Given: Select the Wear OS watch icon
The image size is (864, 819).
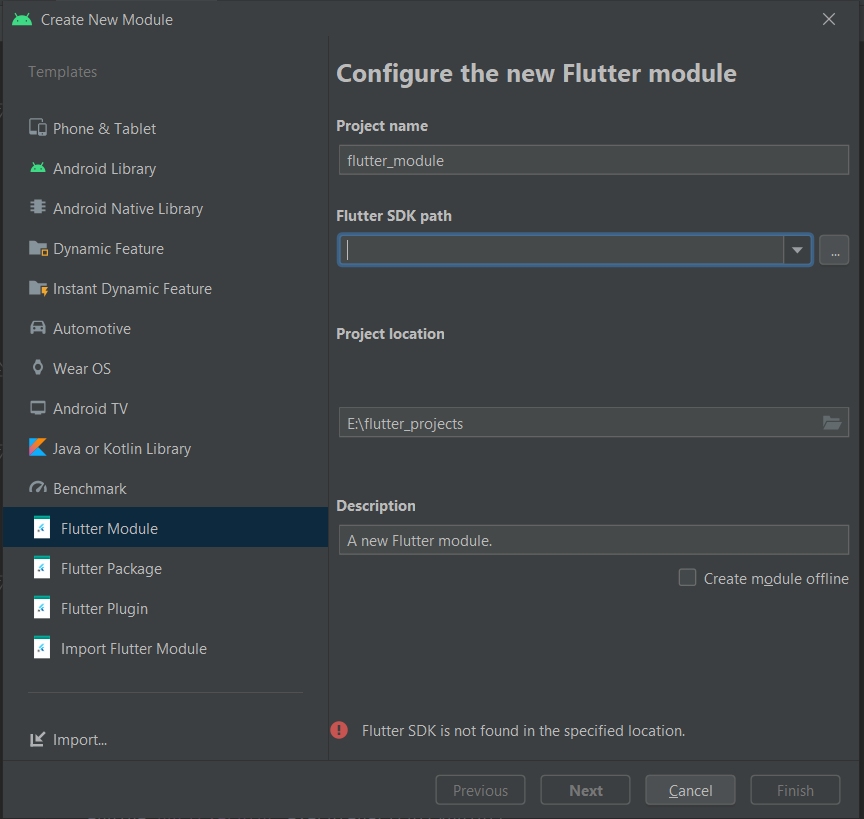Looking at the screenshot, I should click(37, 367).
